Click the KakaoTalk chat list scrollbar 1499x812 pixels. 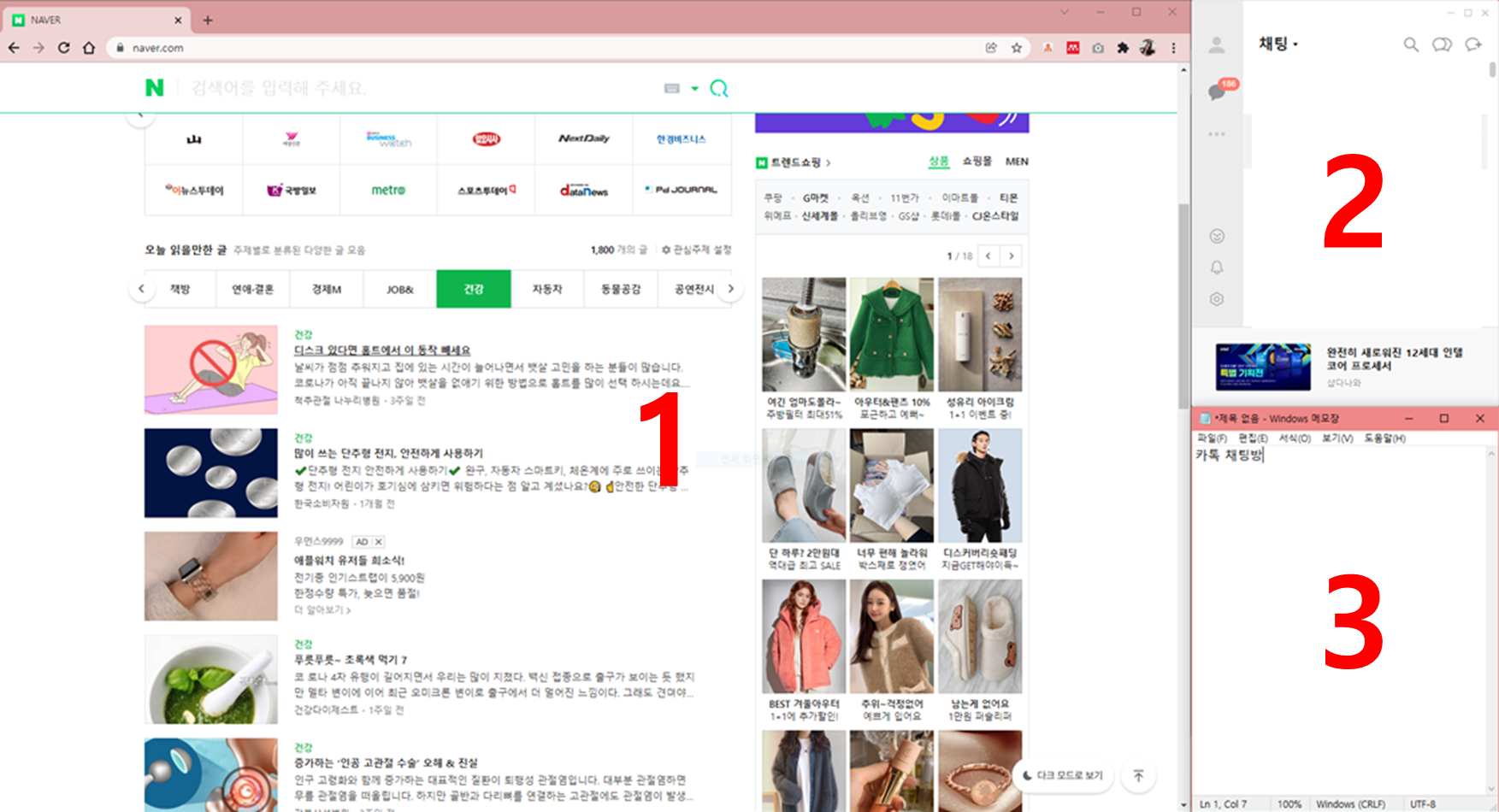pos(1492,70)
